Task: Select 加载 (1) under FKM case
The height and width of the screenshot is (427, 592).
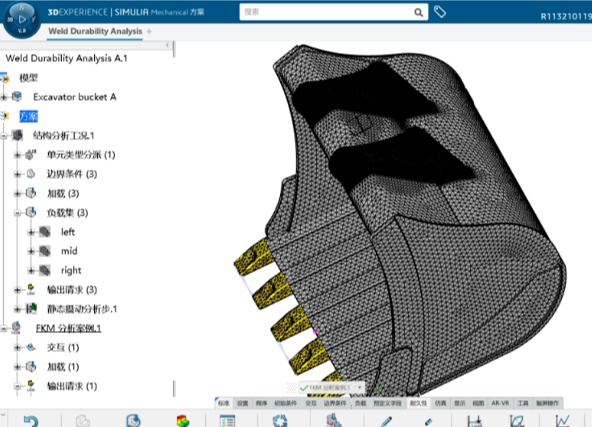Action: click(x=63, y=366)
